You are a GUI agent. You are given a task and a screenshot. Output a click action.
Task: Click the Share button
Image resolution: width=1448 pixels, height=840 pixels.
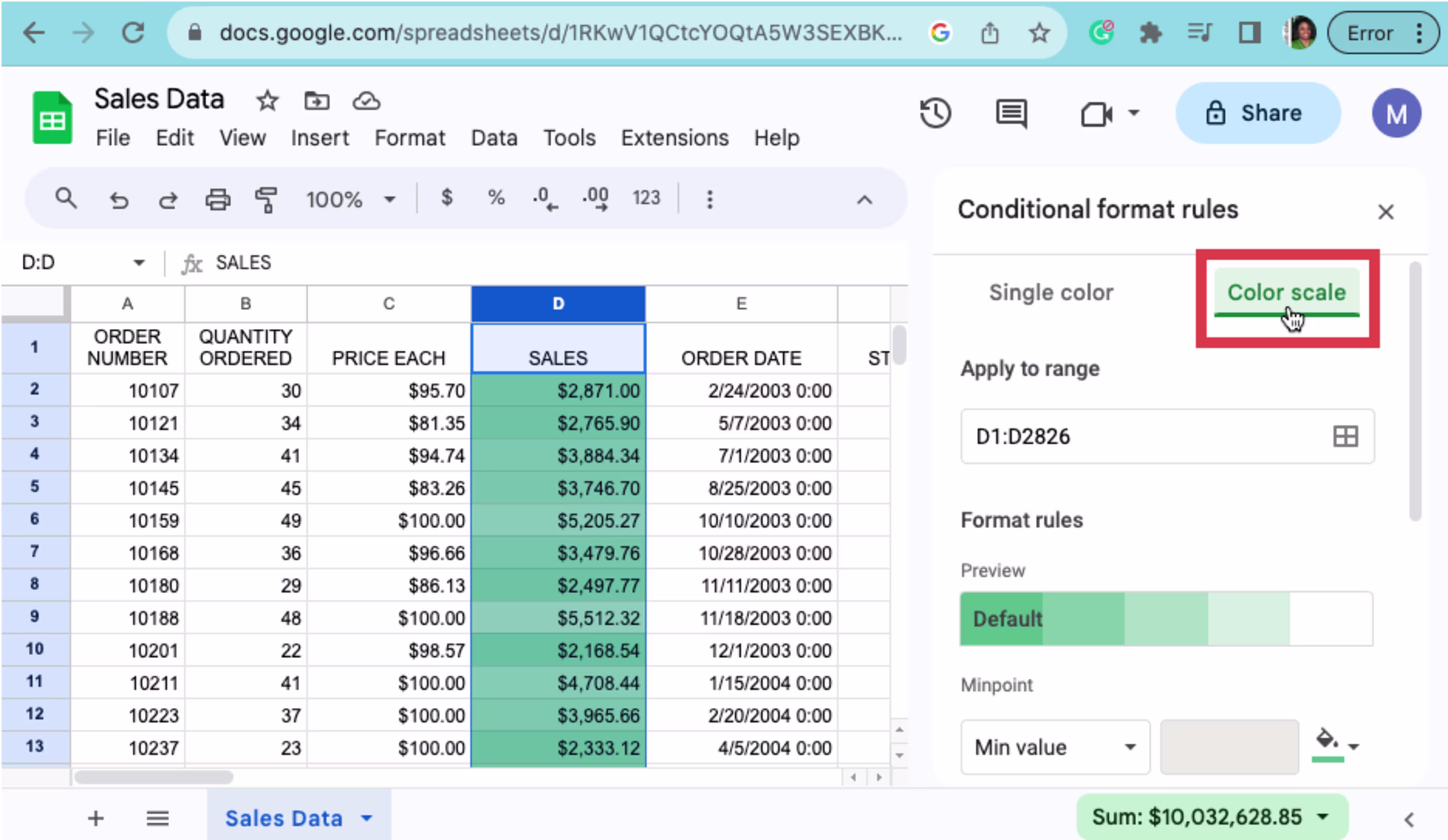click(x=1258, y=113)
